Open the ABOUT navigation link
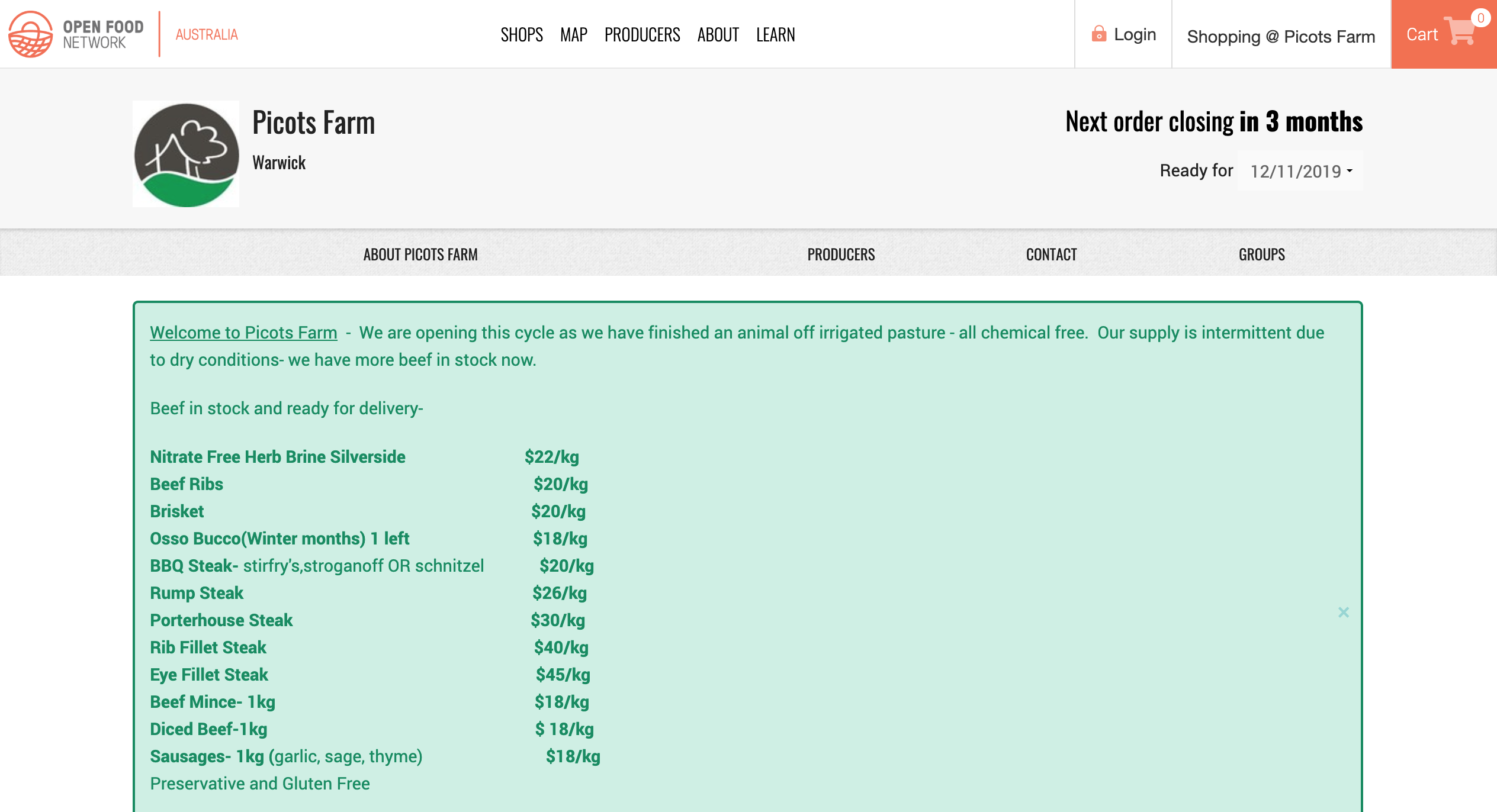1497x812 pixels. pos(718,35)
